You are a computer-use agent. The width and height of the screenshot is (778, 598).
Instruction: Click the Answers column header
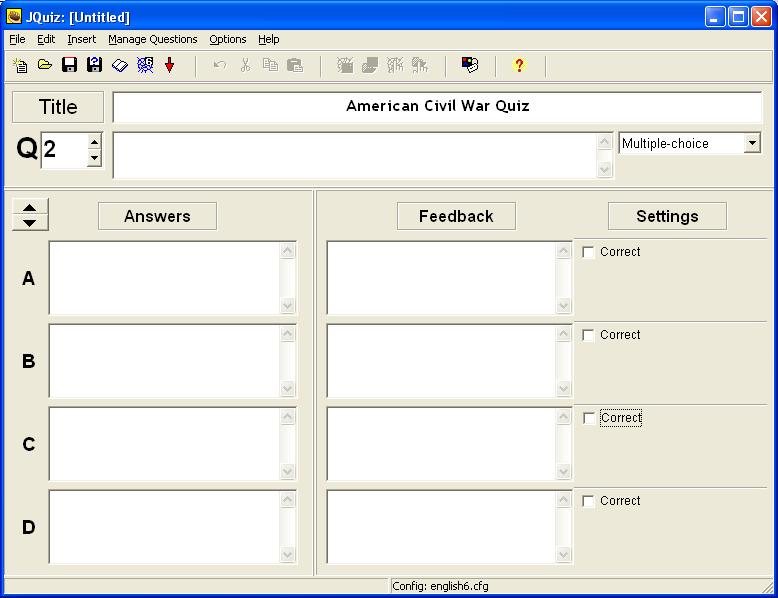pos(157,216)
